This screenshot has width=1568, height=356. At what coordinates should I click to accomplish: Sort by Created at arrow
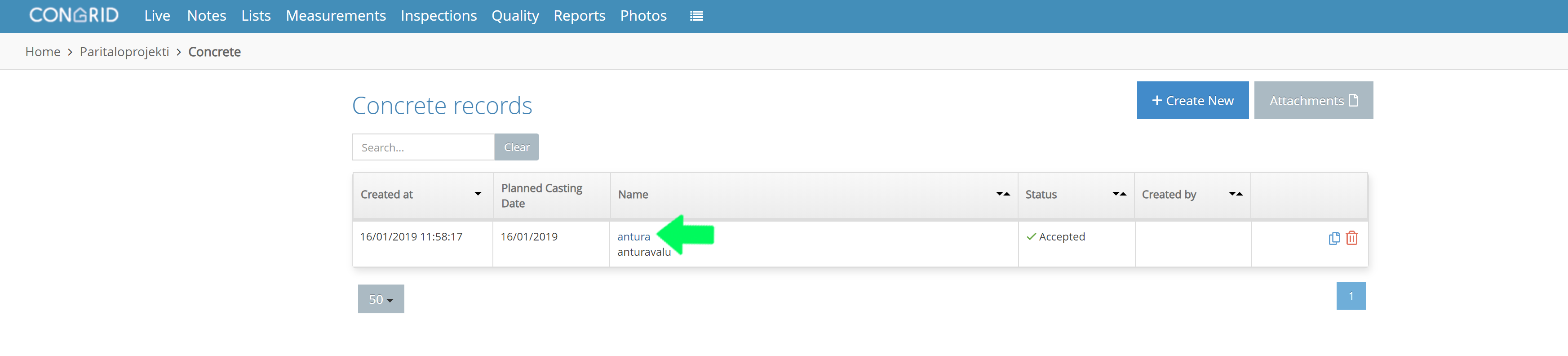point(478,194)
